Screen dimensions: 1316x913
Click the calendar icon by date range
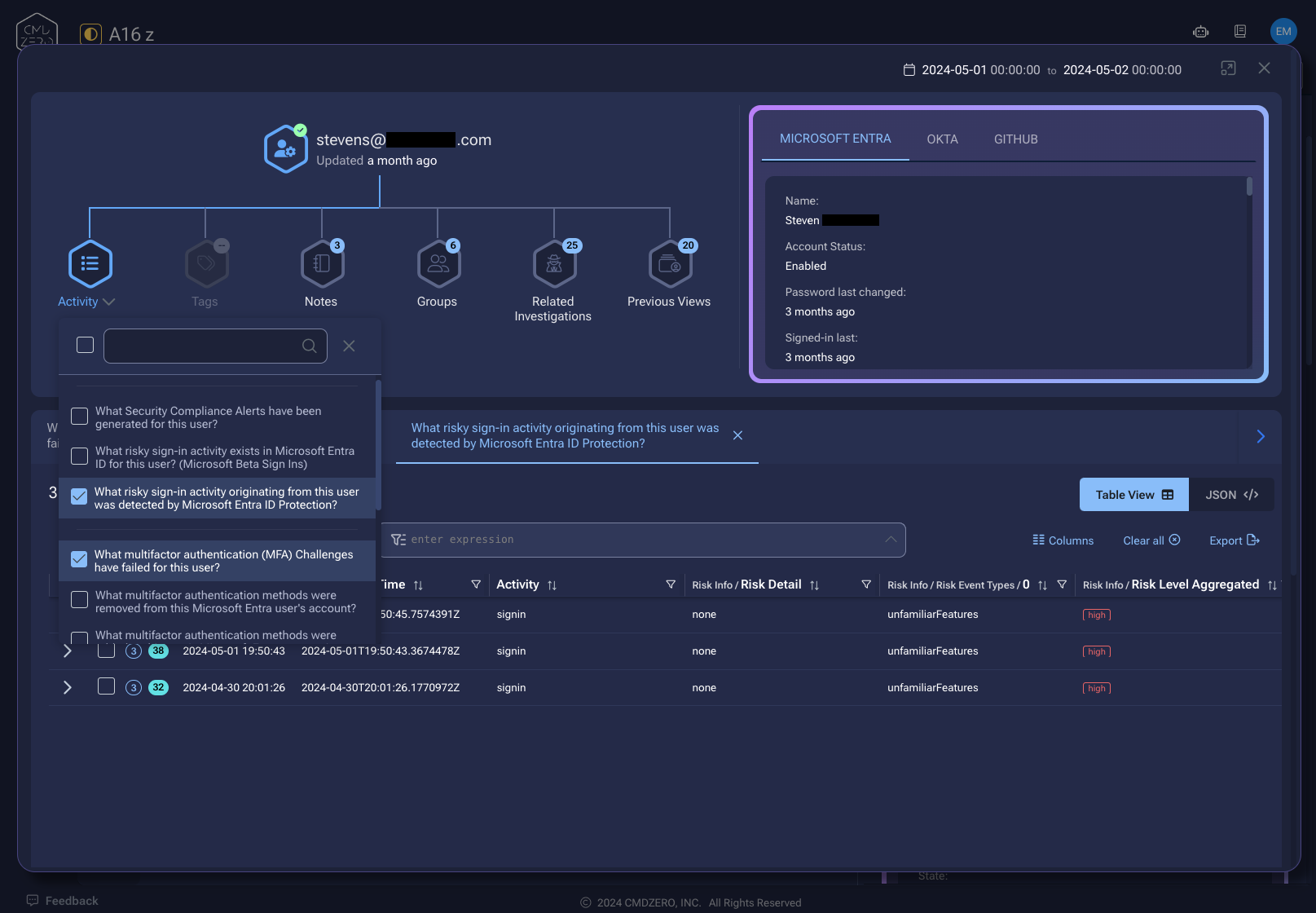[909, 70]
